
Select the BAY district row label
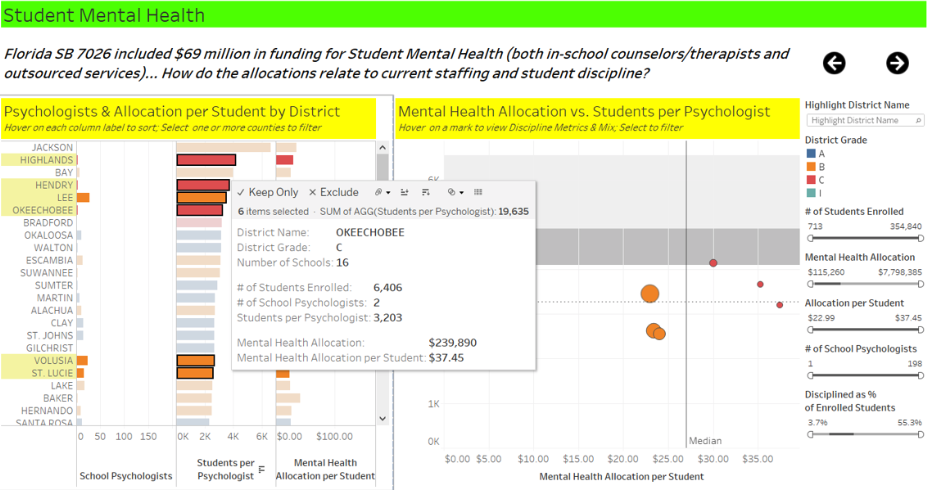[x=64, y=172]
